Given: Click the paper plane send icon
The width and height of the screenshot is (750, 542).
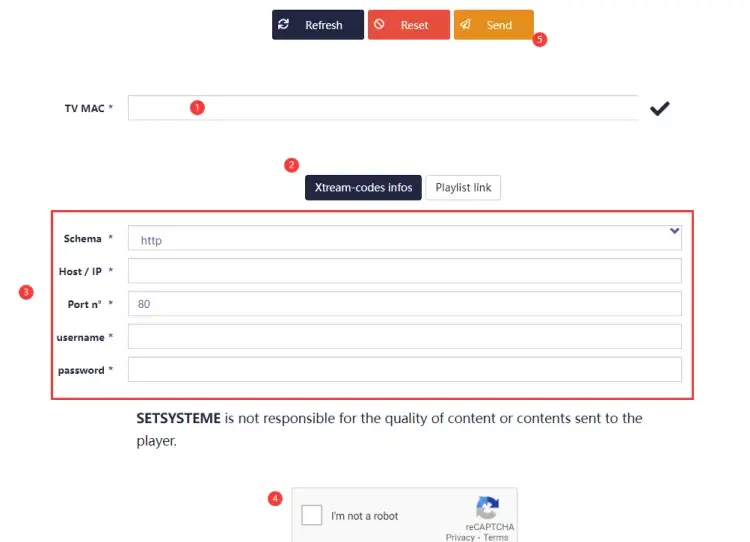Looking at the screenshot, I should tap(466, 25).
